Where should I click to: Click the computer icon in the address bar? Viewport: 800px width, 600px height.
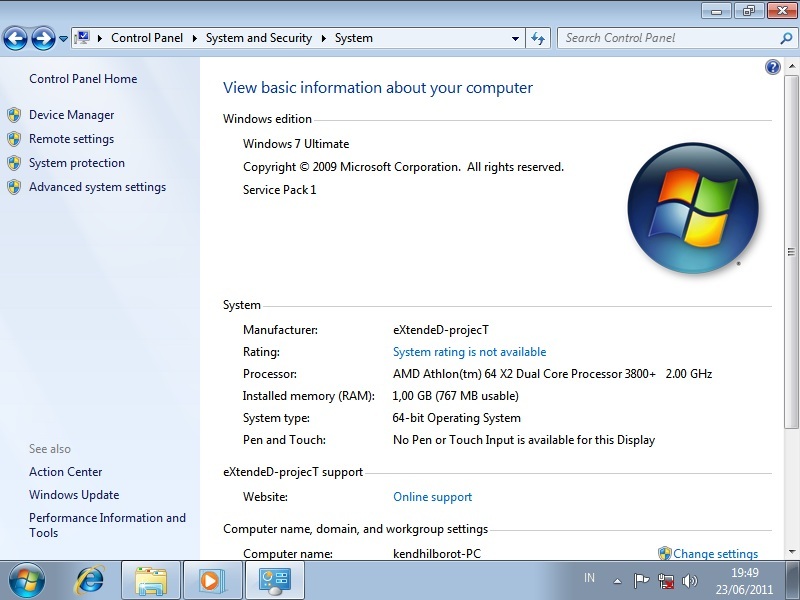pos(82,38)
